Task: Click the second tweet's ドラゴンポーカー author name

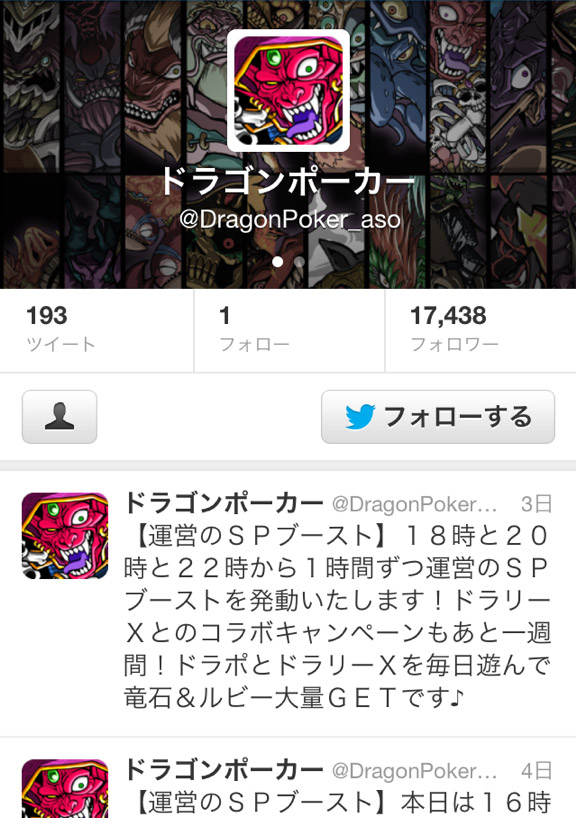Action: click(x=224, y=769)
